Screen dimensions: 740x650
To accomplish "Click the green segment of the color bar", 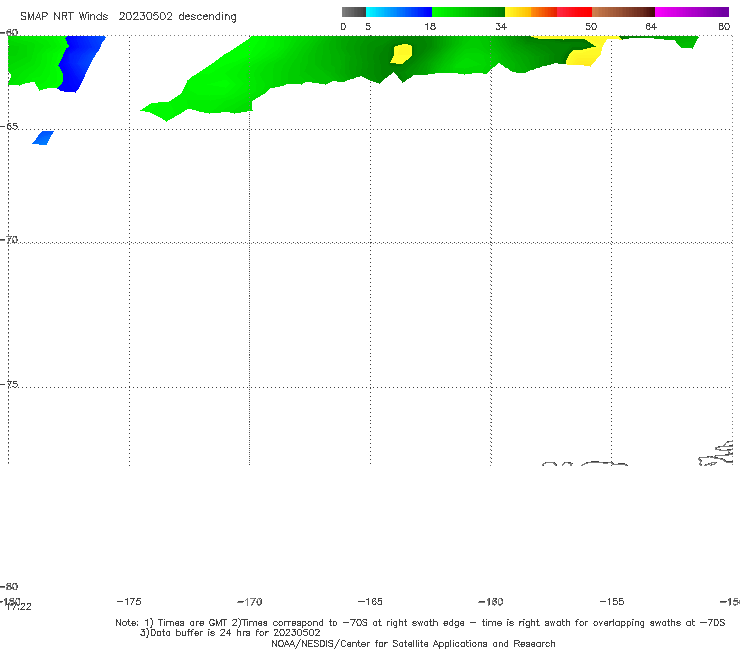I will [468, 12].
